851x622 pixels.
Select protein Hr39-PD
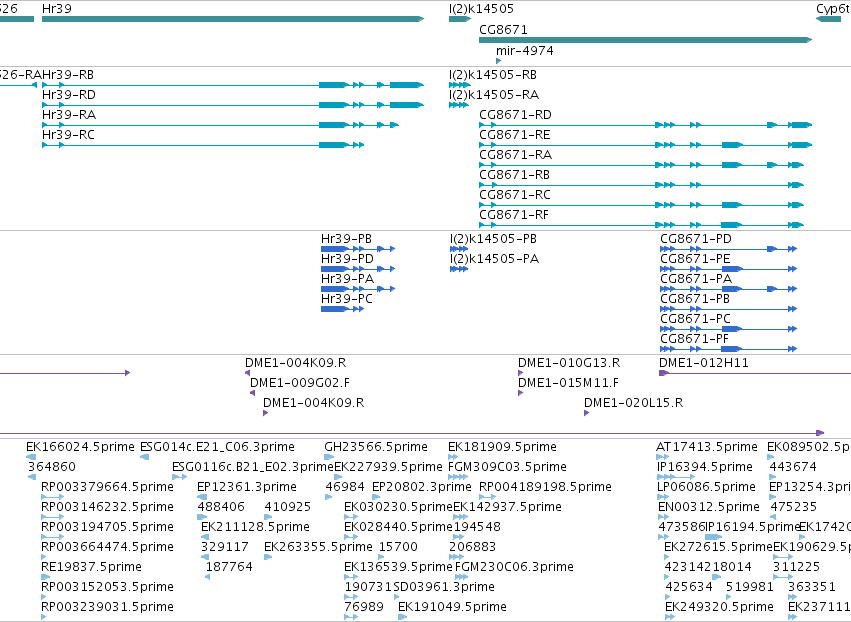pos(347,259)
